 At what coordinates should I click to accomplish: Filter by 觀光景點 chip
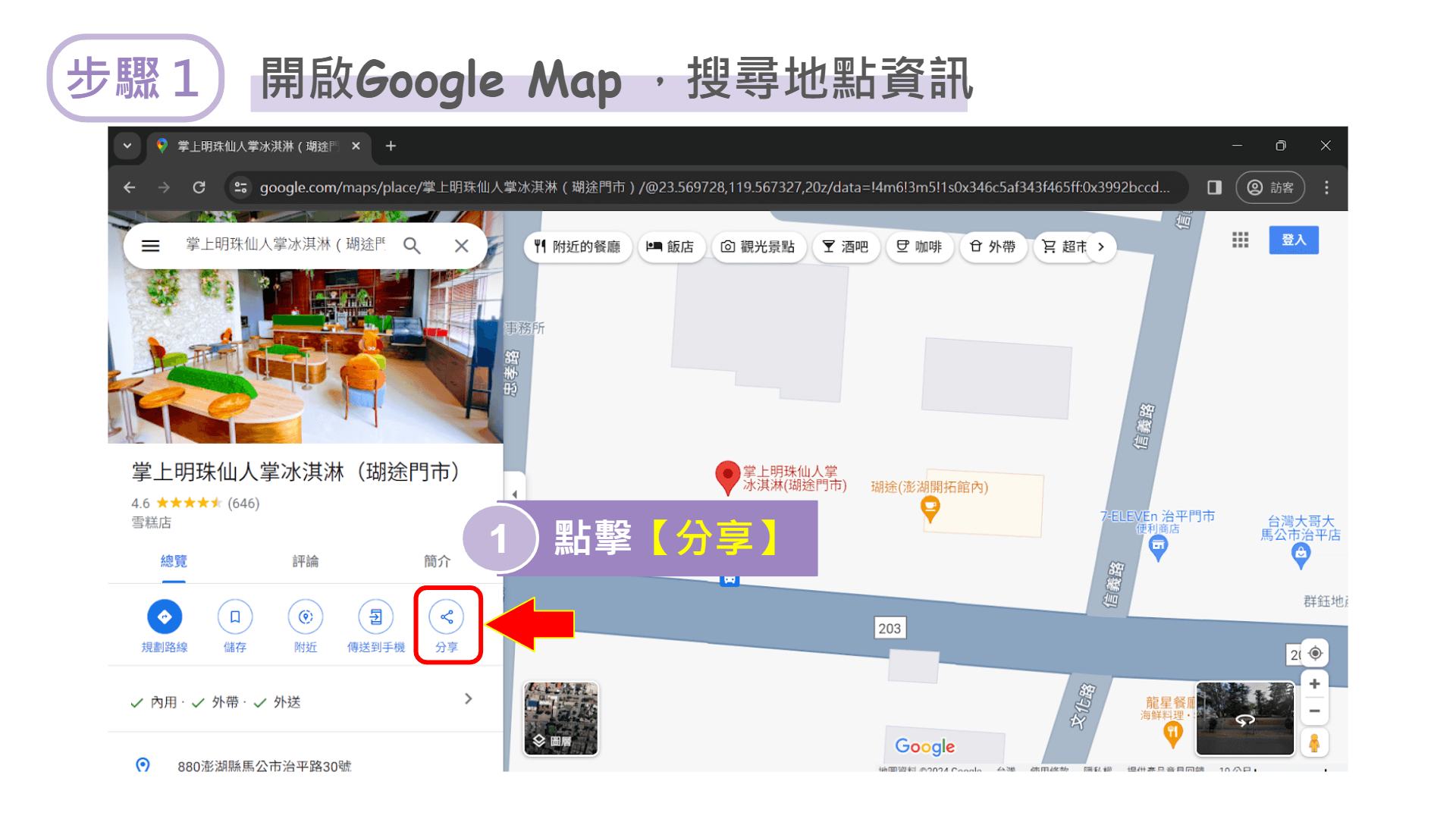[758, 246]
